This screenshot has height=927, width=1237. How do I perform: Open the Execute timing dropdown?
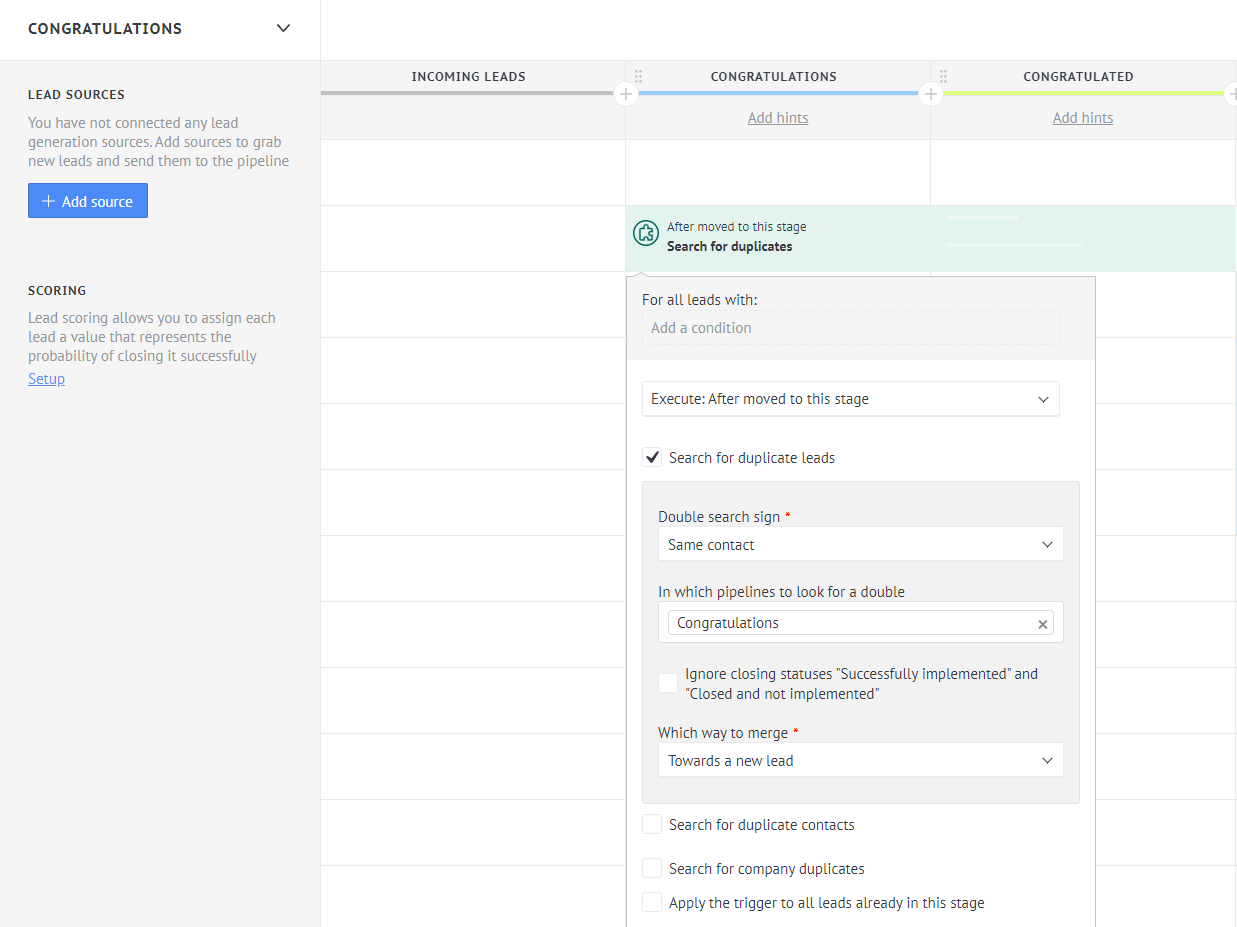click(850, 399)
